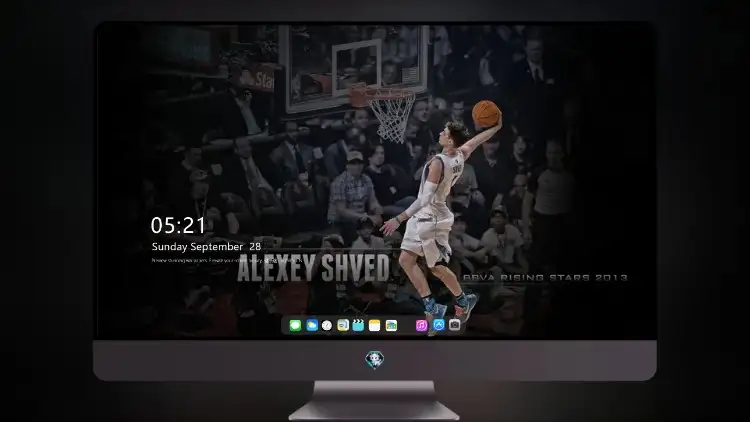Launch the clapperboard video app in dock

point(358,326)
